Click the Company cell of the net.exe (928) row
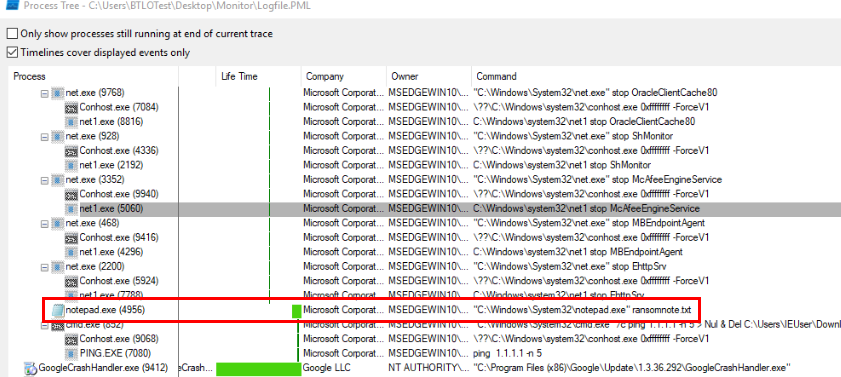The height and width of the screenshot is (377, 841). [x=343, y=136]
